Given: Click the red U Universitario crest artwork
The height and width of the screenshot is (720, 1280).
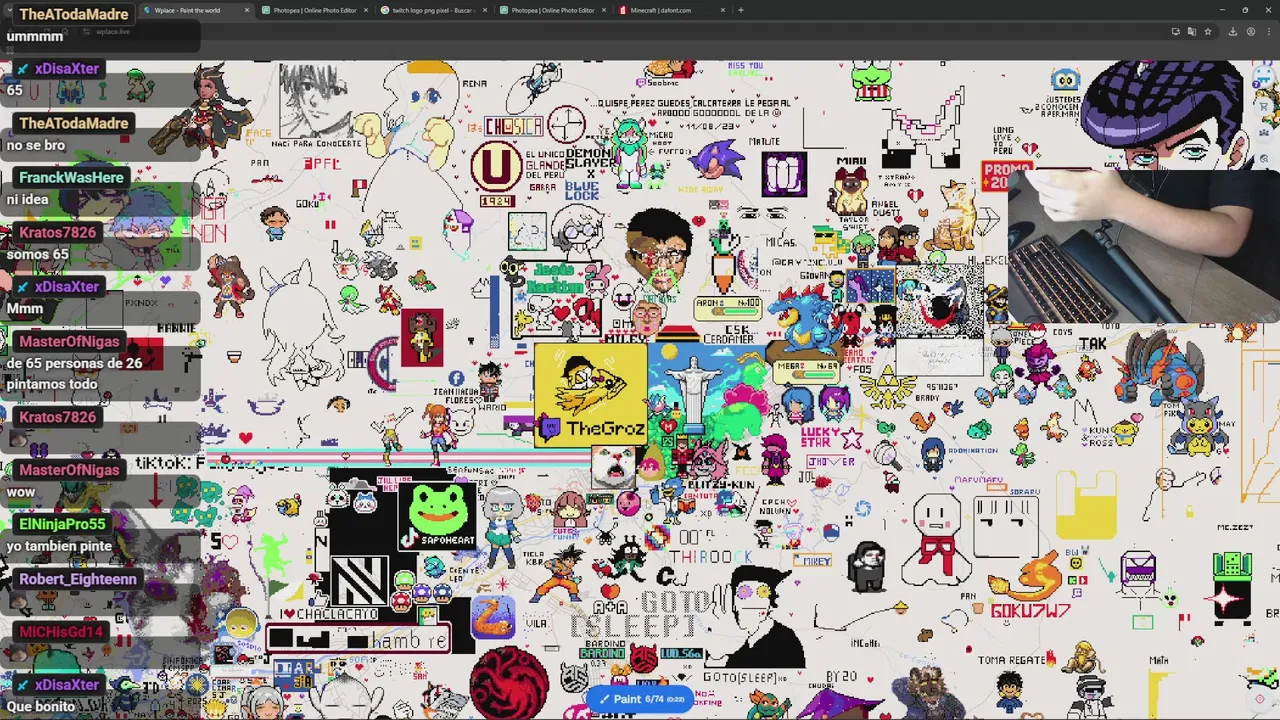Looking at the screenshot, I should point(496,167).
